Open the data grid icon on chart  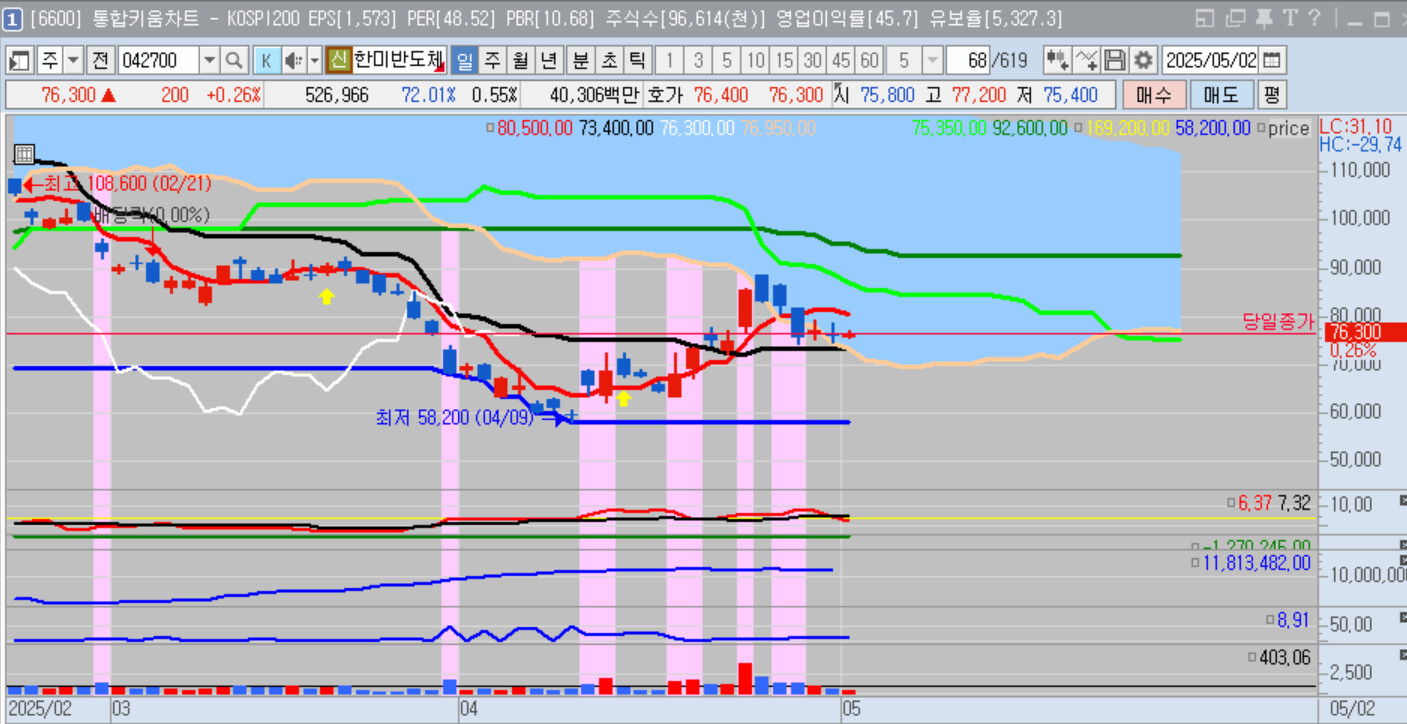pos(24,154)
